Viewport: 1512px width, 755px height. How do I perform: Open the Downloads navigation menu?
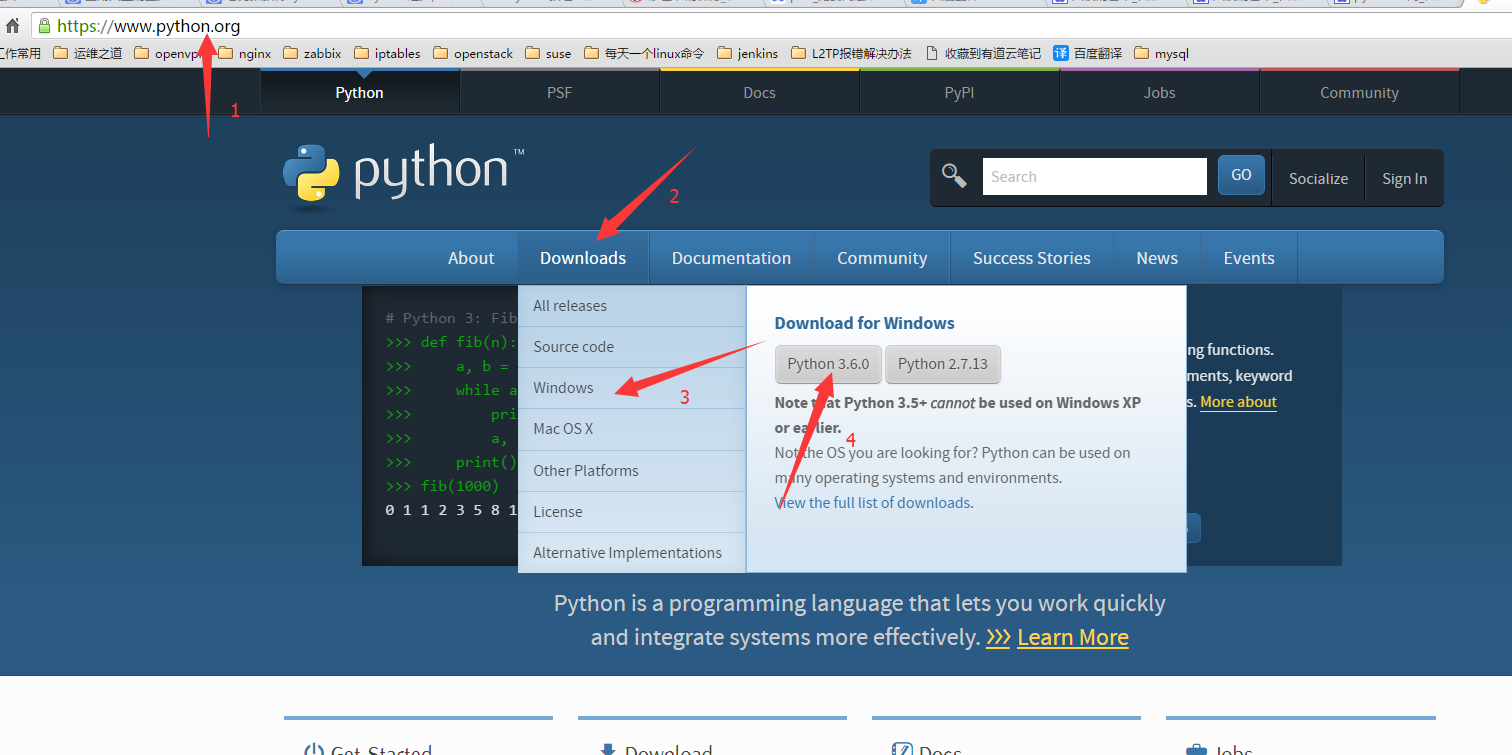(583, 258)
